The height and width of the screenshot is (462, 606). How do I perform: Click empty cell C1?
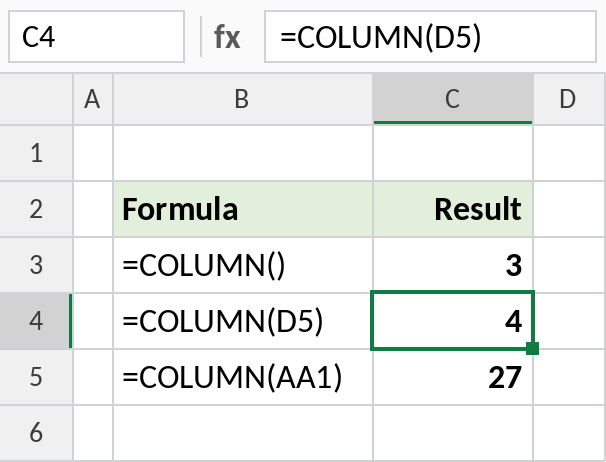click(453, 153)
